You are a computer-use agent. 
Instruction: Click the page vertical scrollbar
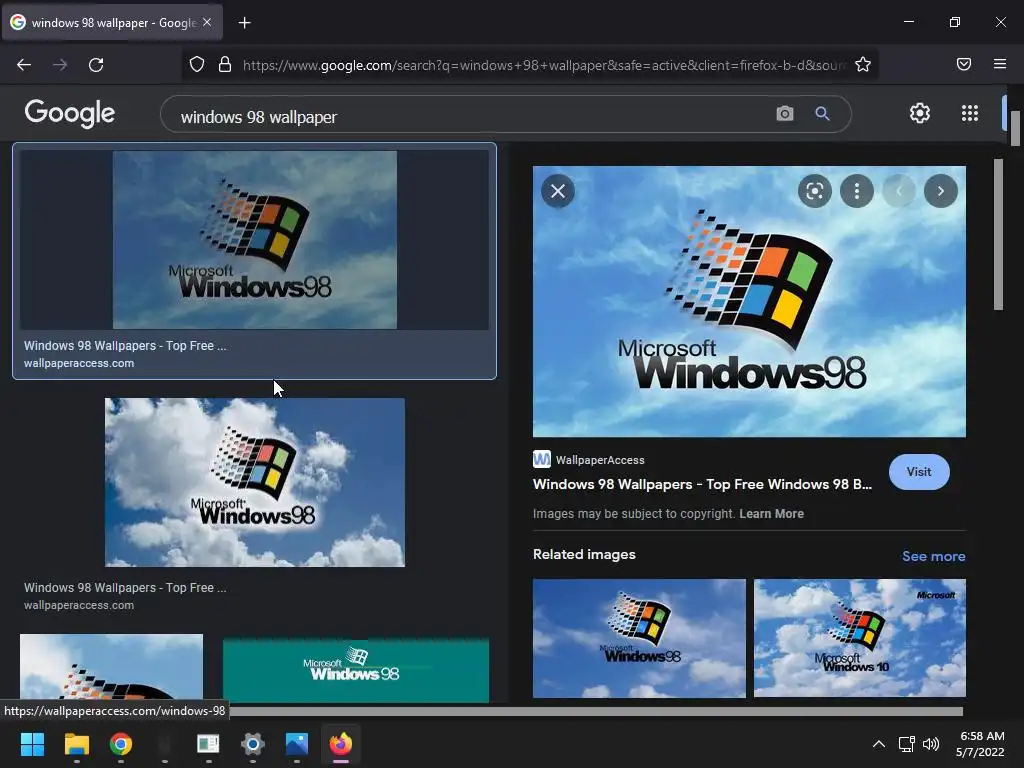coord(1015,129)
